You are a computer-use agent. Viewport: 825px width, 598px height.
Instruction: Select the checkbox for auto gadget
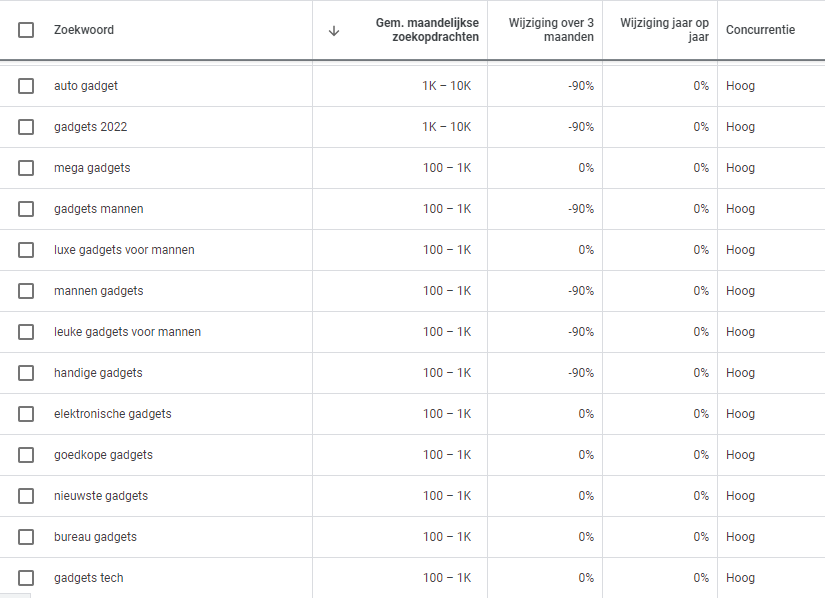(x=26, y=86)
